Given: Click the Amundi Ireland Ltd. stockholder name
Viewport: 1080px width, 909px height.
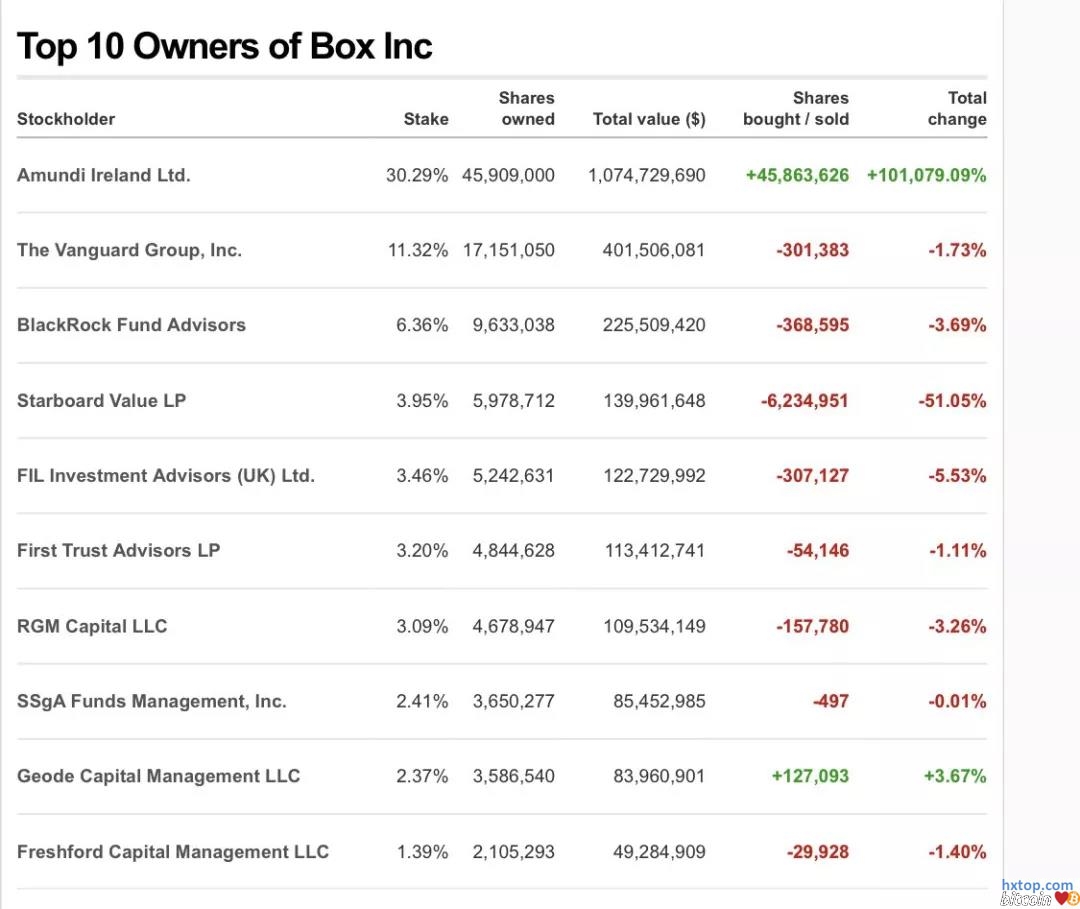Looking at the screenshot, I should pyautogui.click(x=103, y=175).
